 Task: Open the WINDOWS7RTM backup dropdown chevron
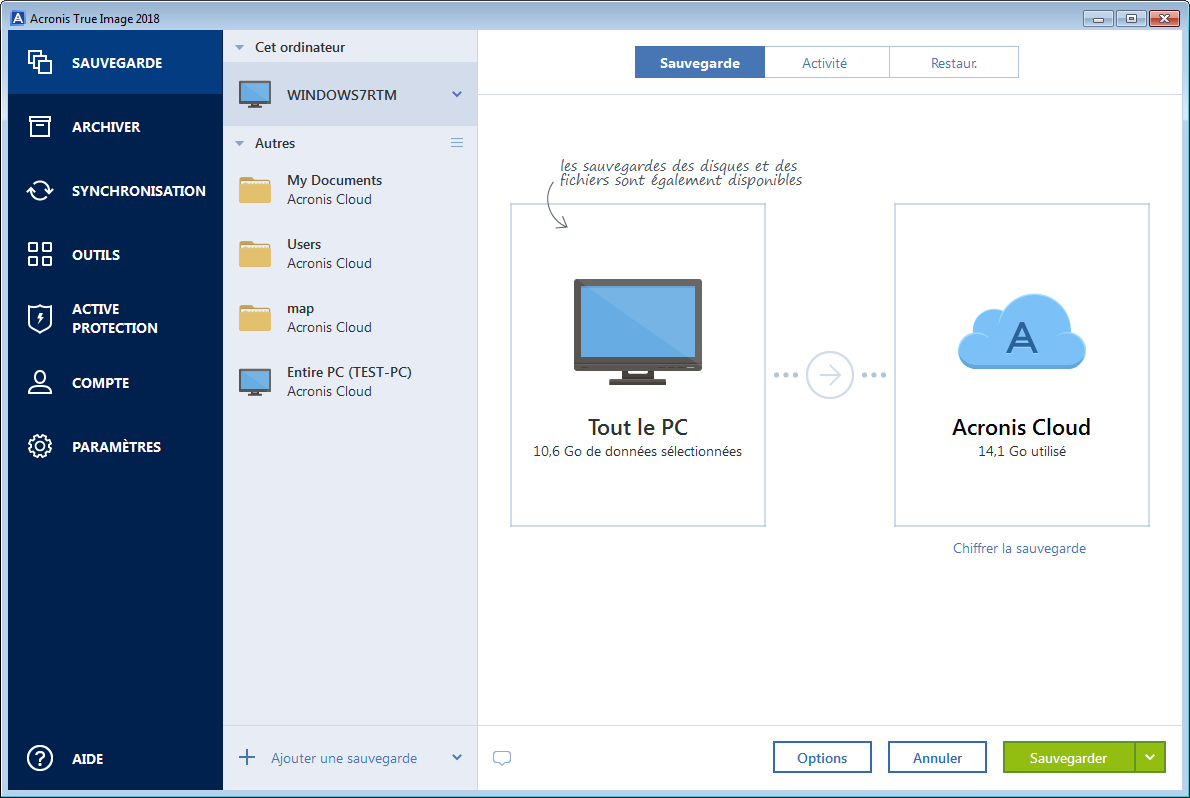(457, 94)
